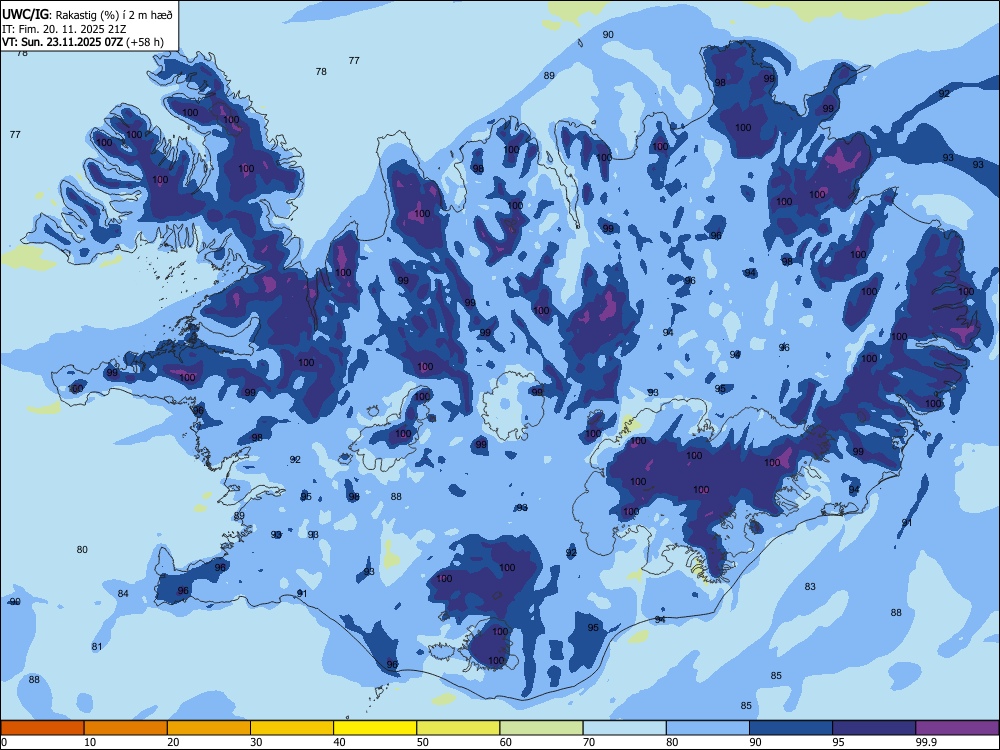
Task: Click the legend tick label '10'
Action: tap(90, 742)
